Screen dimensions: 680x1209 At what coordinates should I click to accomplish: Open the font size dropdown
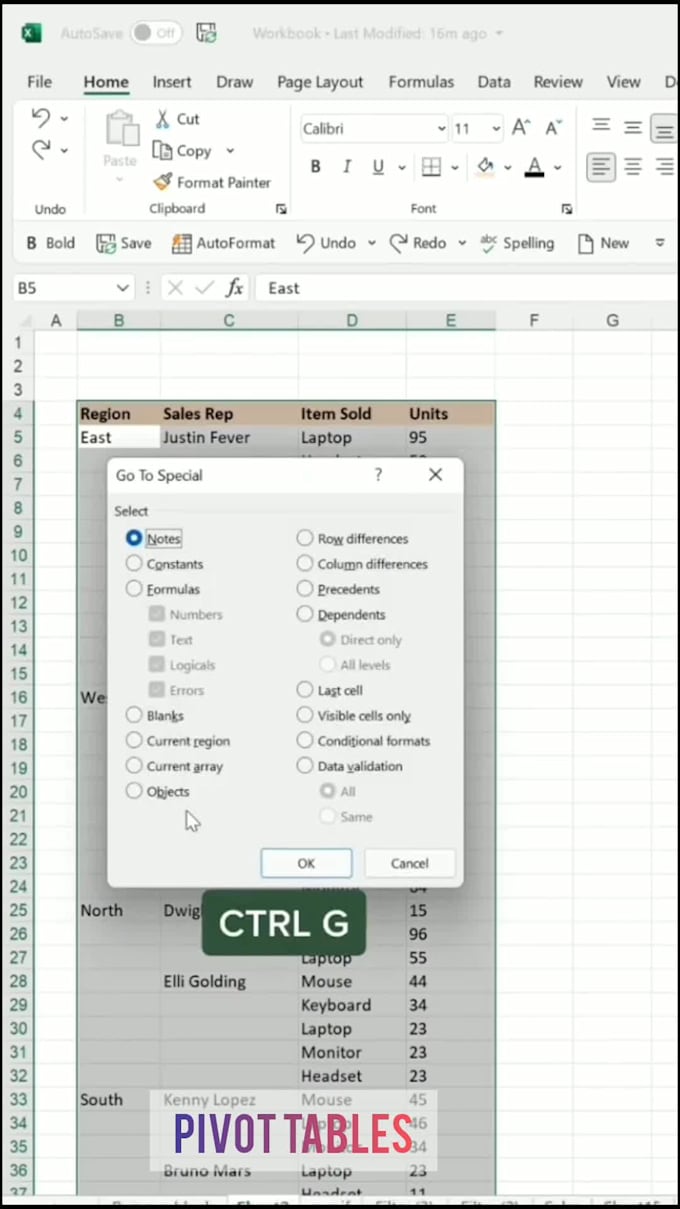coord(496,129)
